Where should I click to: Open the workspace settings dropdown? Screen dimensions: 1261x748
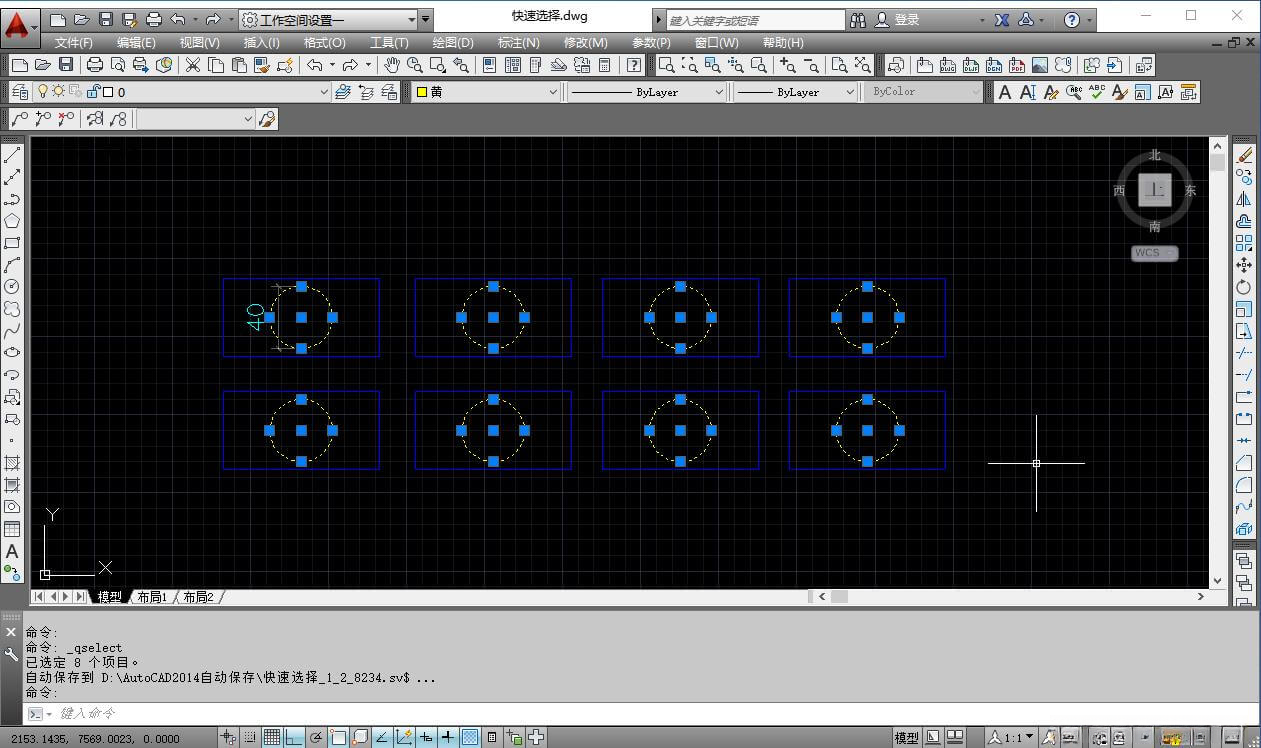click(x=411, y=18)
